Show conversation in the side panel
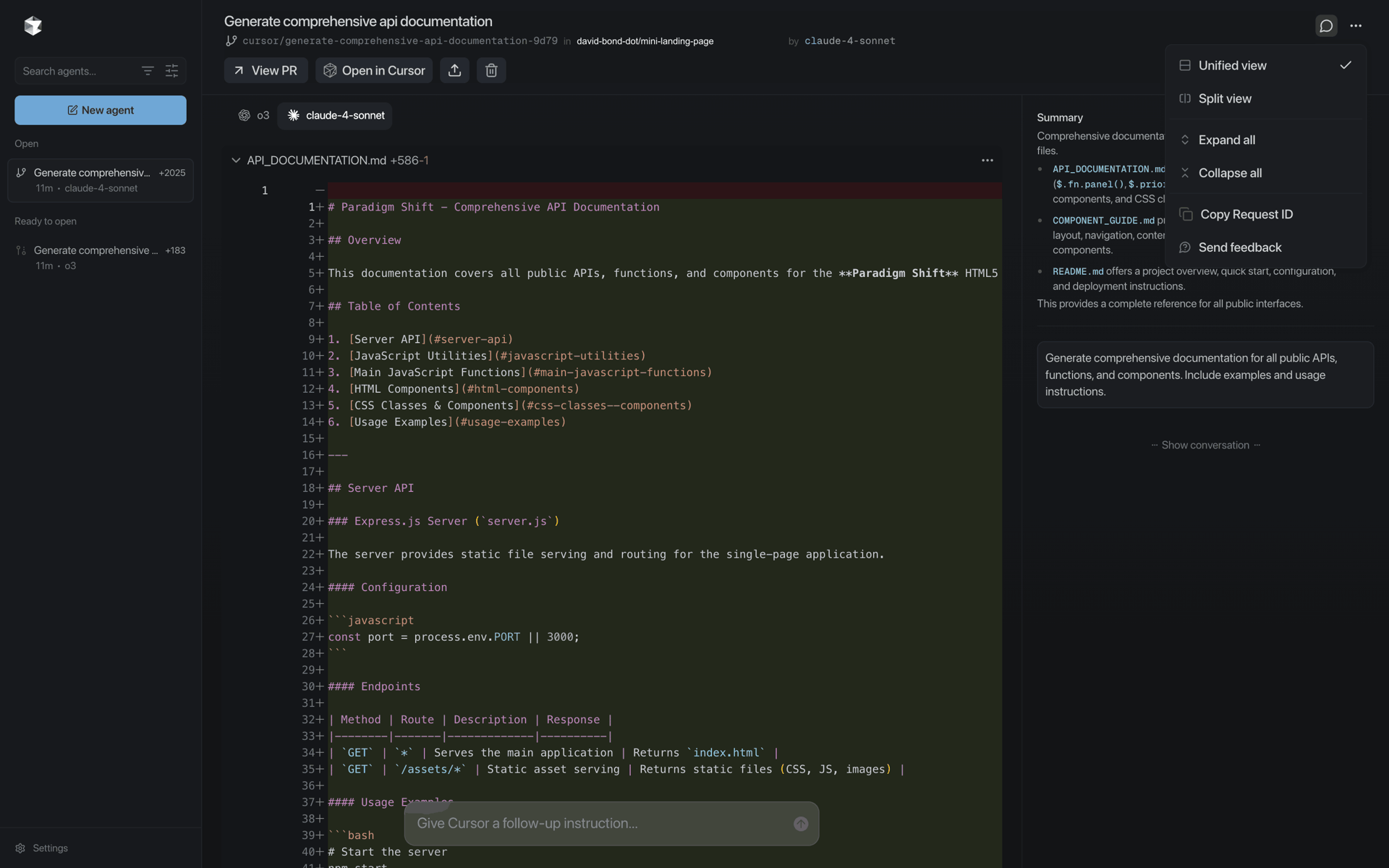 [x=1205, y=445]
